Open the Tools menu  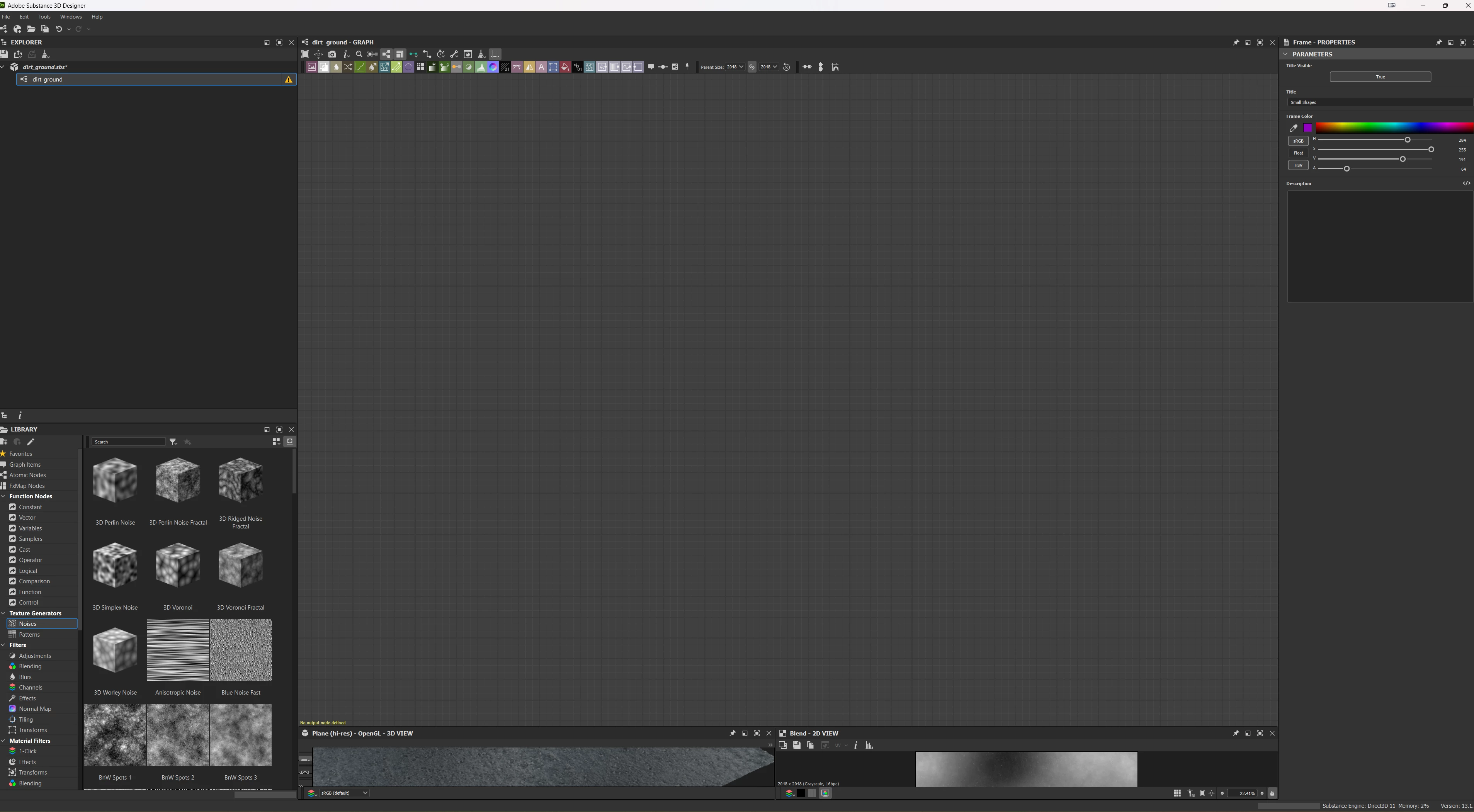pyautogui.click(x=44, y=17)
